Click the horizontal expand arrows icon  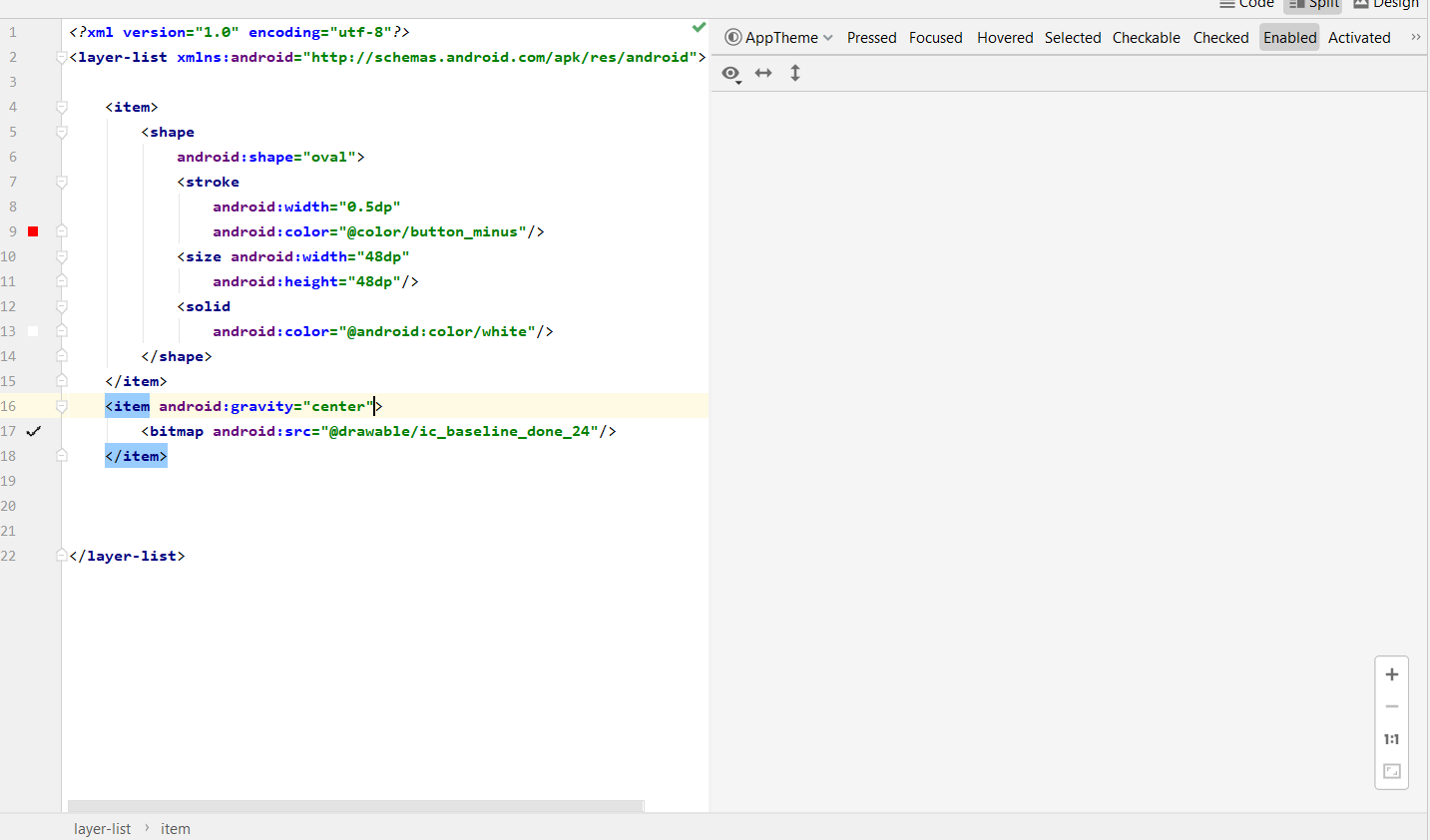click(x=763, y=73)
